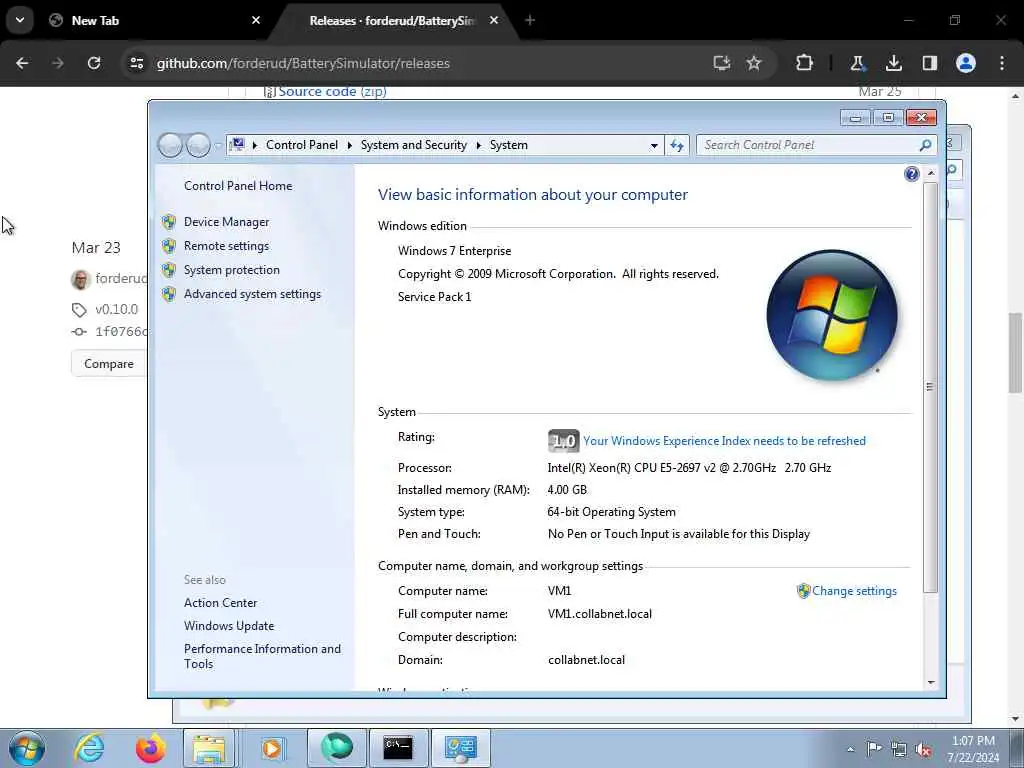
Task: Open Remote settings link
Action: pos(226,246)
